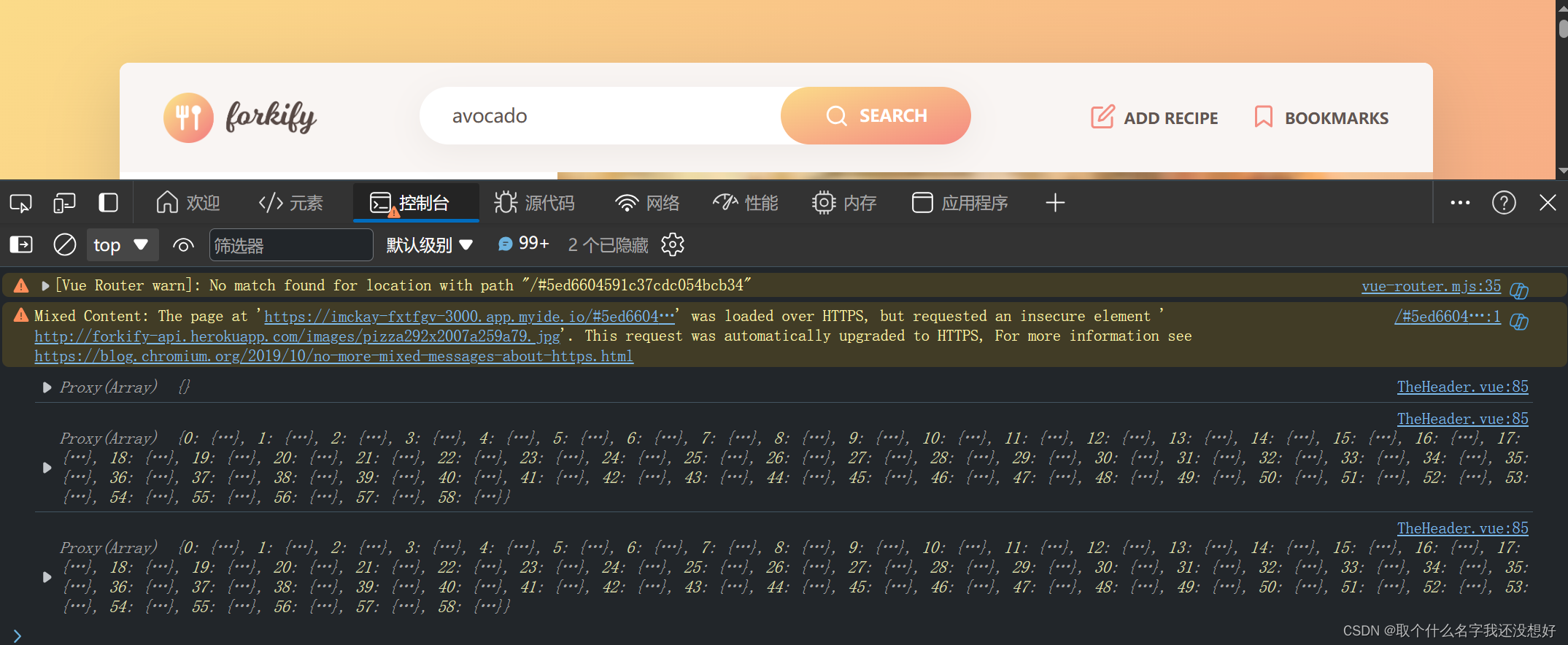Open the imckay-fxtfgv-3000.app.myide.io link
Screen dimensions: 1568x645
469,316
